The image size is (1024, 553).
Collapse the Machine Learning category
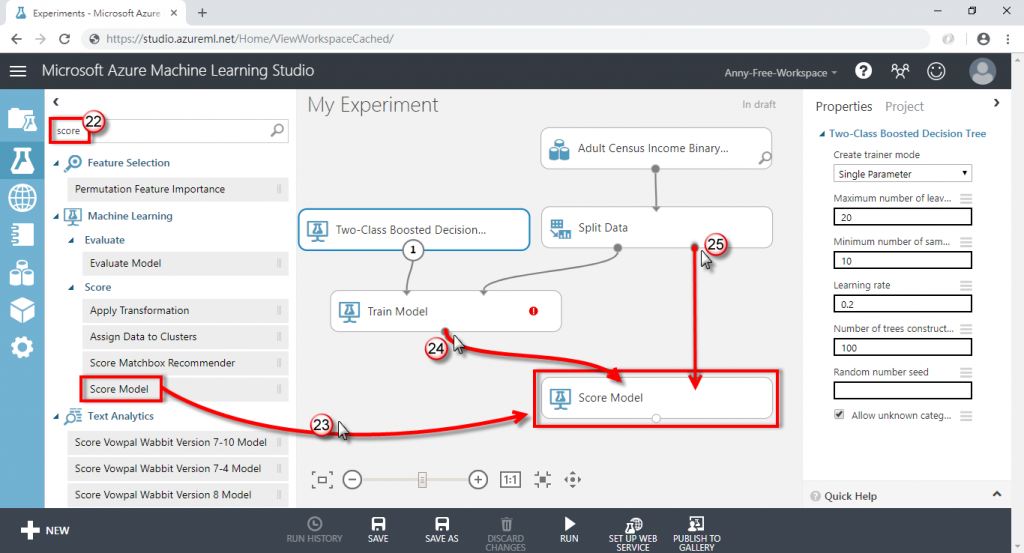[x=56, y=216]
